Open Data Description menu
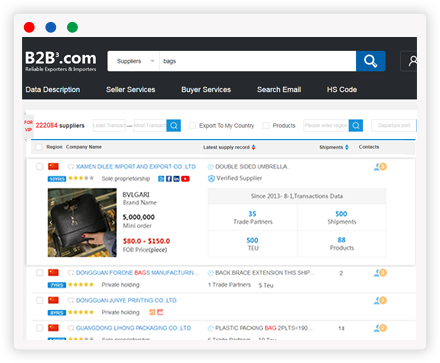 click(53, 89)
